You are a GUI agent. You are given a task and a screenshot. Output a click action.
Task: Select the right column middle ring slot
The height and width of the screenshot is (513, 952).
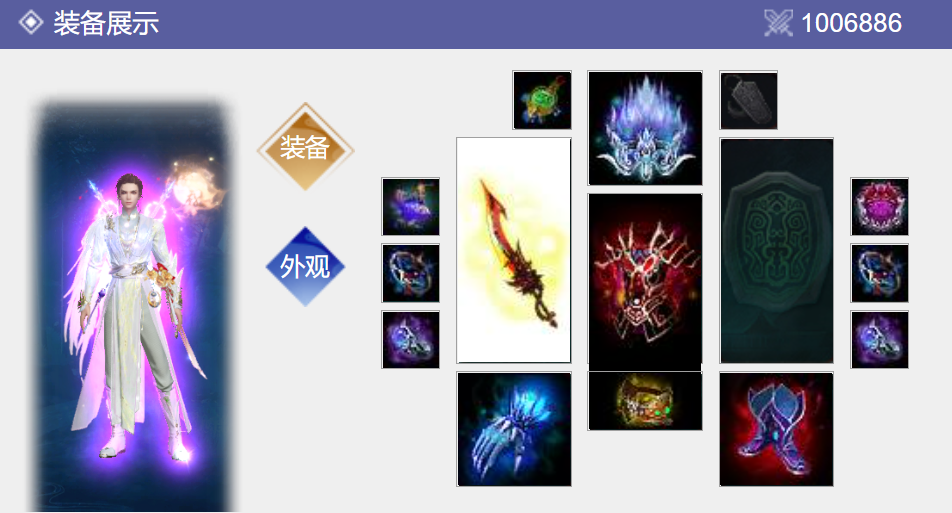(x=879, y=273)
